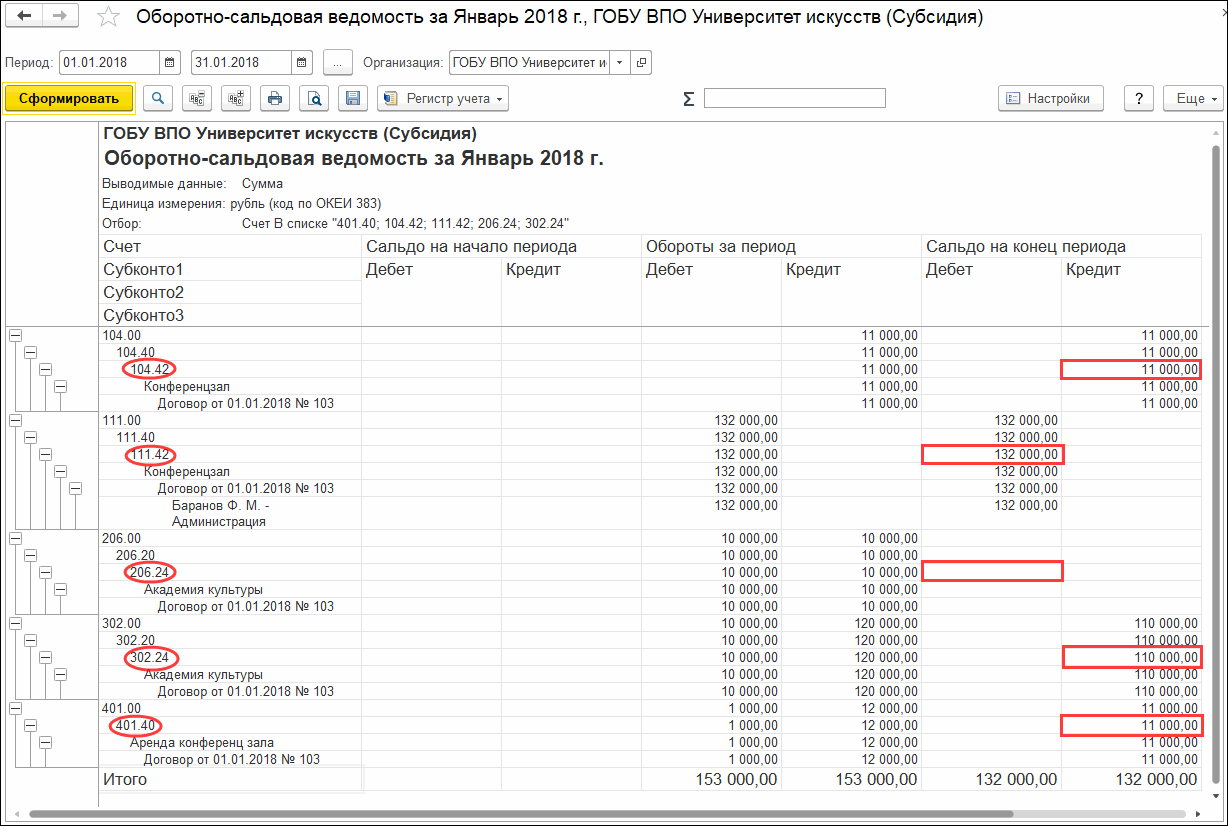Open print preview icon
Viewport: 1228px width, 826px height.
315,98
